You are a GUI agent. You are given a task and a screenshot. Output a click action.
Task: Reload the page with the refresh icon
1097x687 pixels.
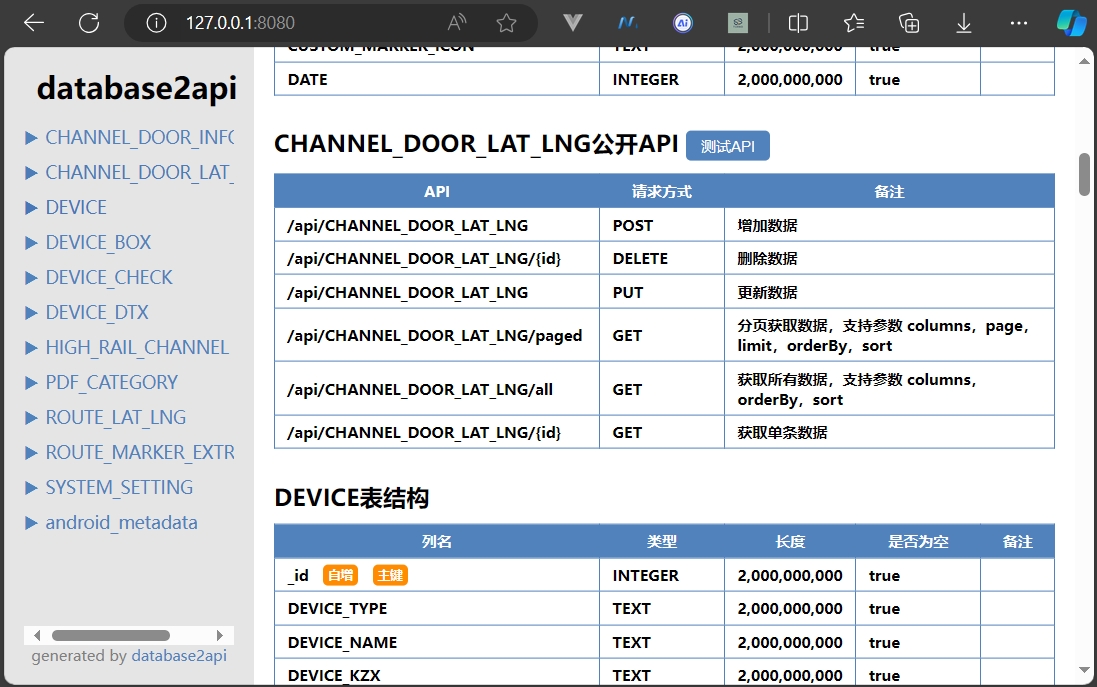(89, 23)
